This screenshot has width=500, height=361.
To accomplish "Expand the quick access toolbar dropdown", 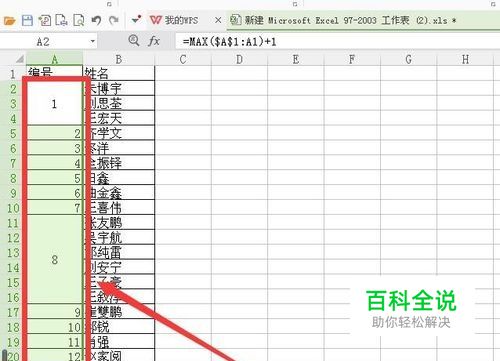I will click(x=136, y=20).
